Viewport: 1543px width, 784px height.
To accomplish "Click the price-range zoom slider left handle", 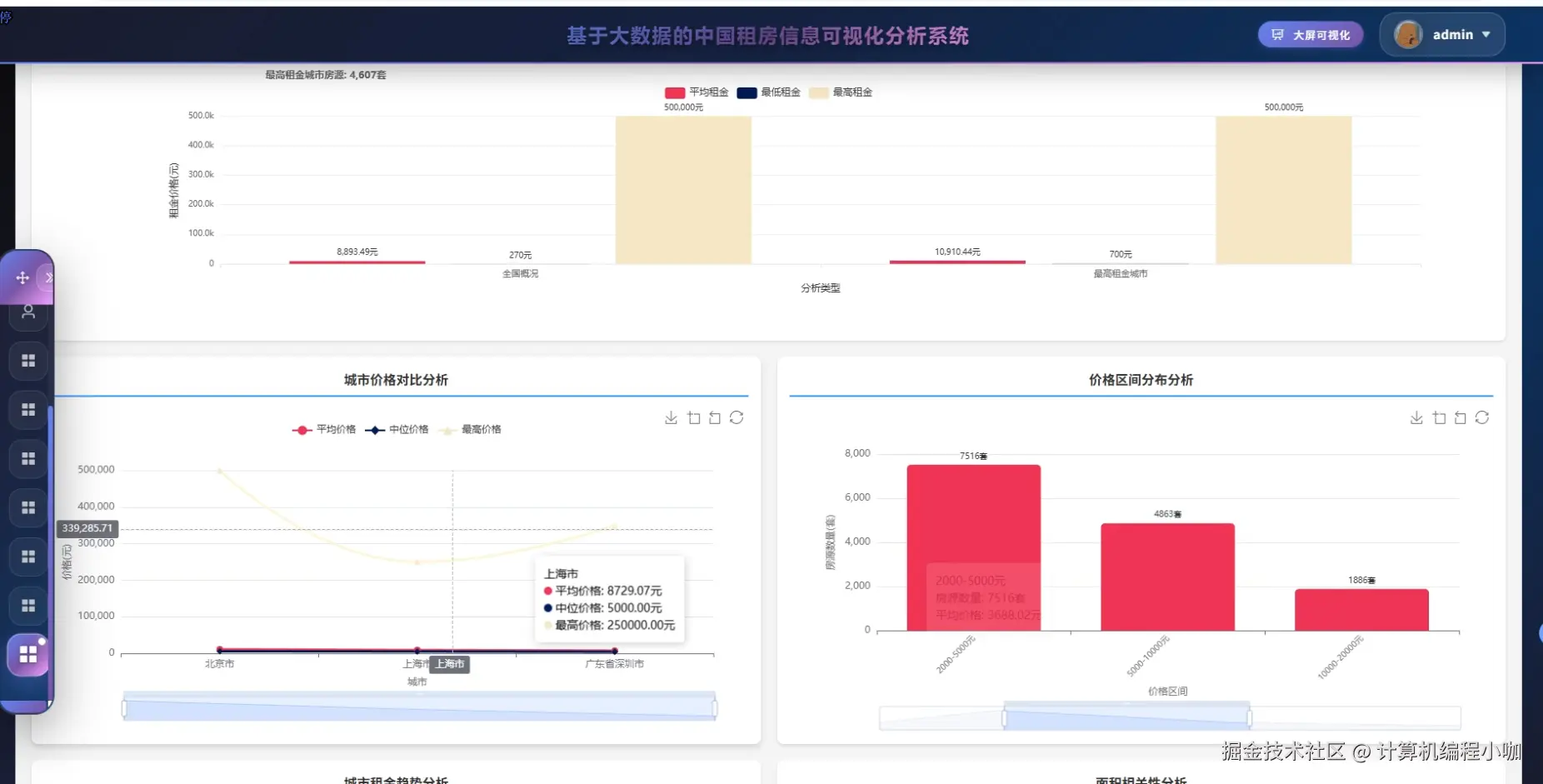I will pyautogui.click(x=1004, y=718).
